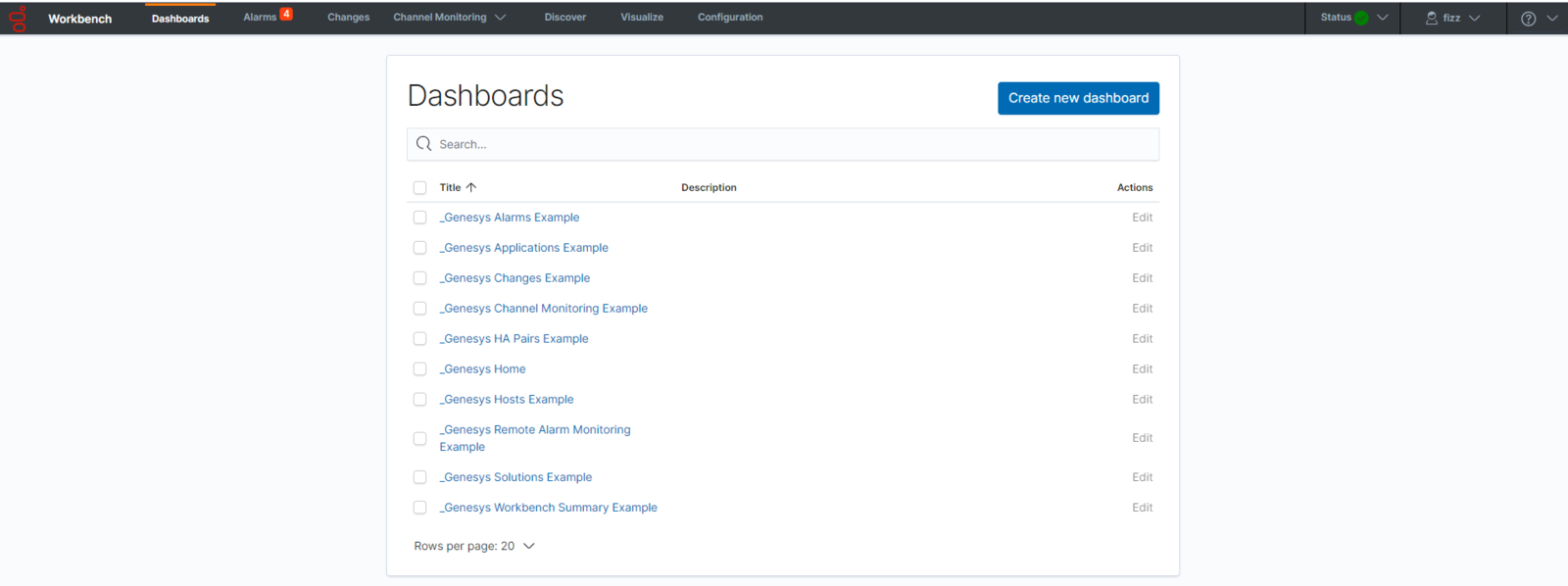Open the Visualize tab
This screenshot has width=1568, height=586.
click(642, 18)
